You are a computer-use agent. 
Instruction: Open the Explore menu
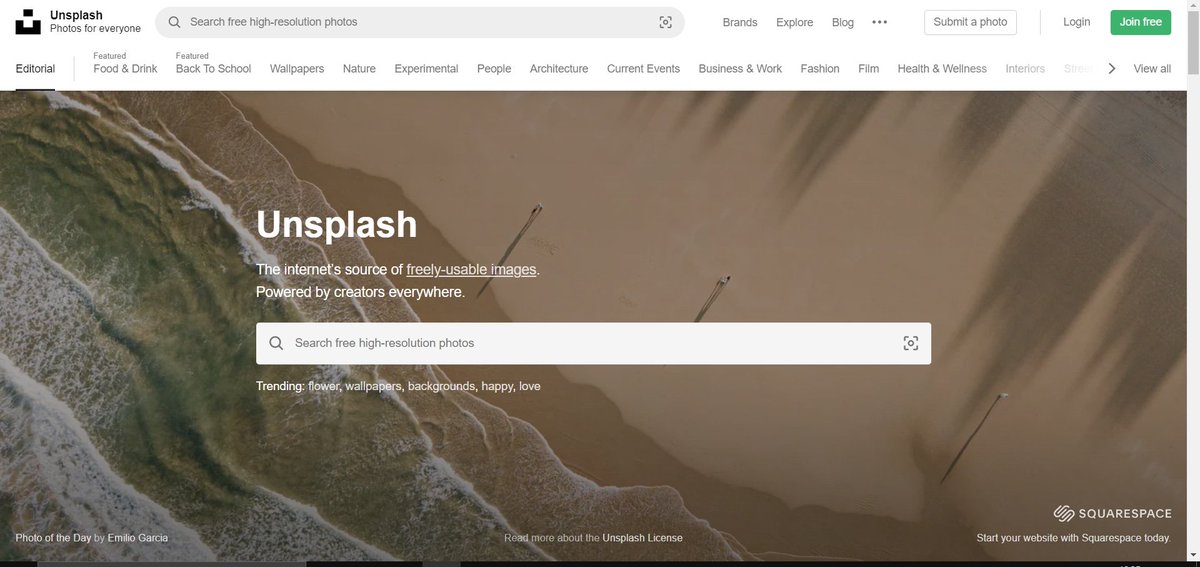[x=795, y=22]
